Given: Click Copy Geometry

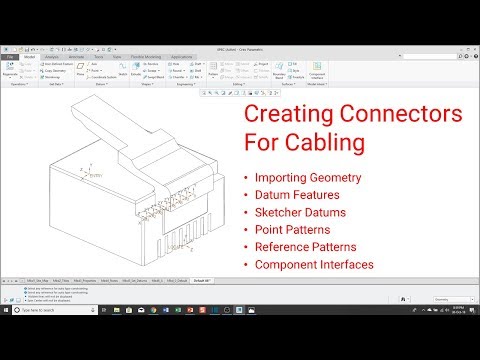Looking at the screenshot, I should [53, 71].
